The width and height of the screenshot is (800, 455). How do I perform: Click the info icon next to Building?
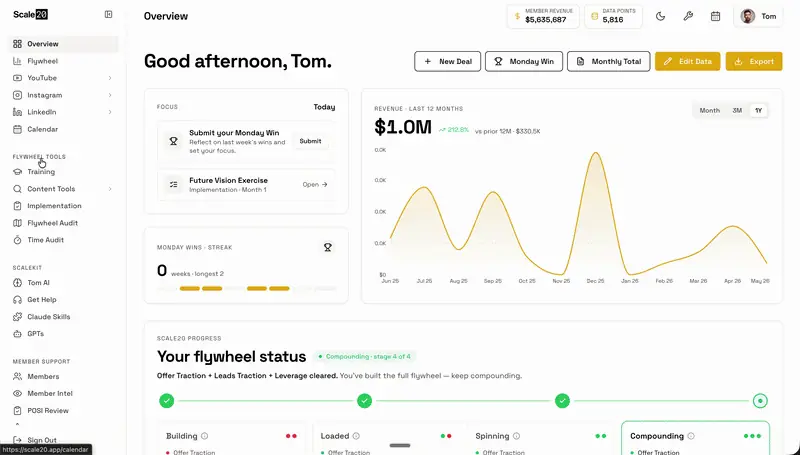(x=205, y=436)
